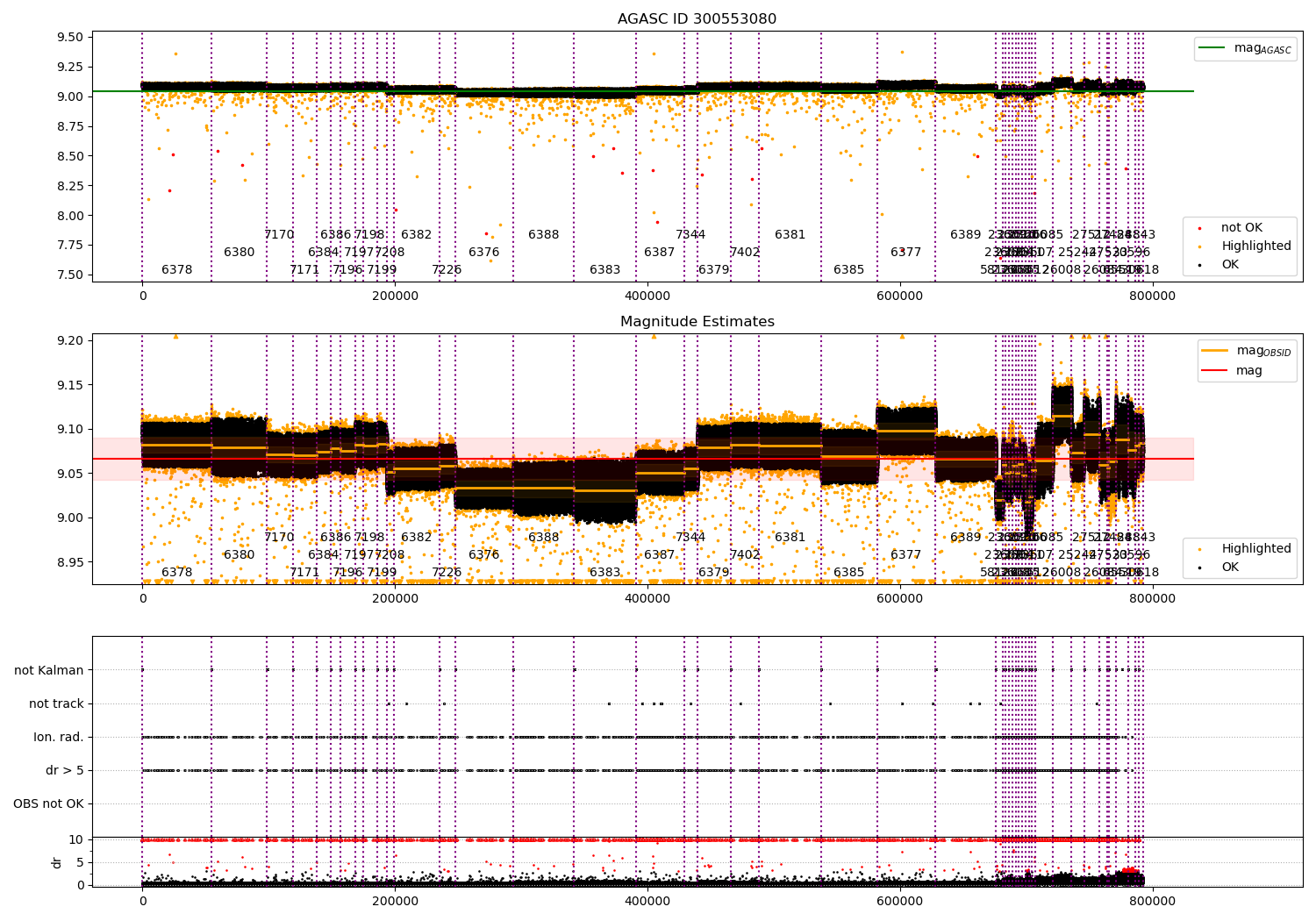Click the 'dr > 5' axis label
This screenshot has height=921, width=1316.
pyautogui.click(x=65, y=770)
